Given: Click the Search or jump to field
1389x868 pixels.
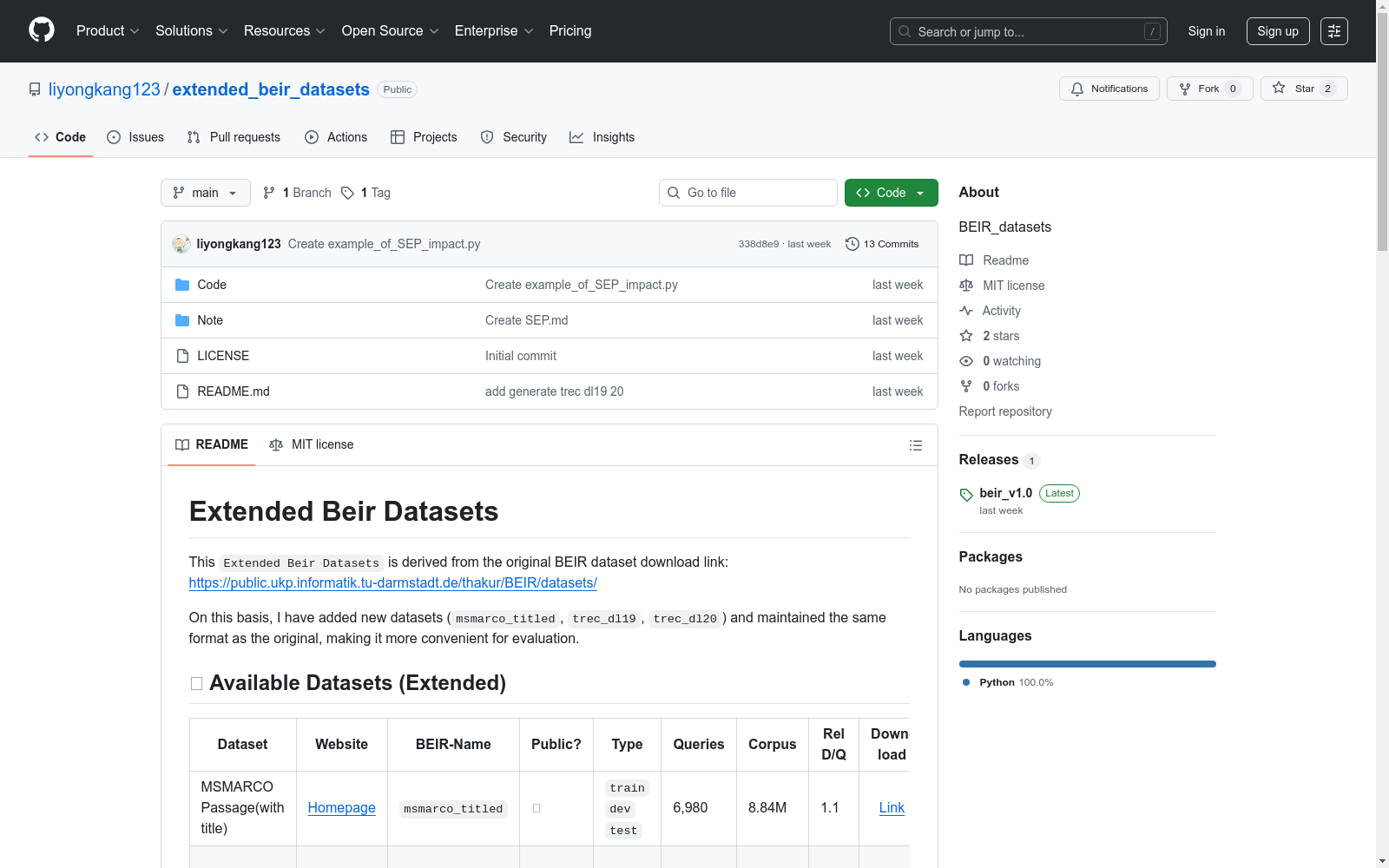Looking at the screenshot, I should [1029, 31].
